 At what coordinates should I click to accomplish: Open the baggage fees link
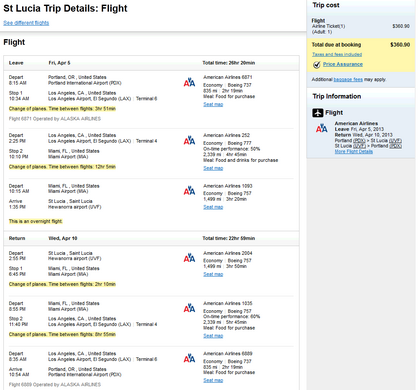pos(348,79)
